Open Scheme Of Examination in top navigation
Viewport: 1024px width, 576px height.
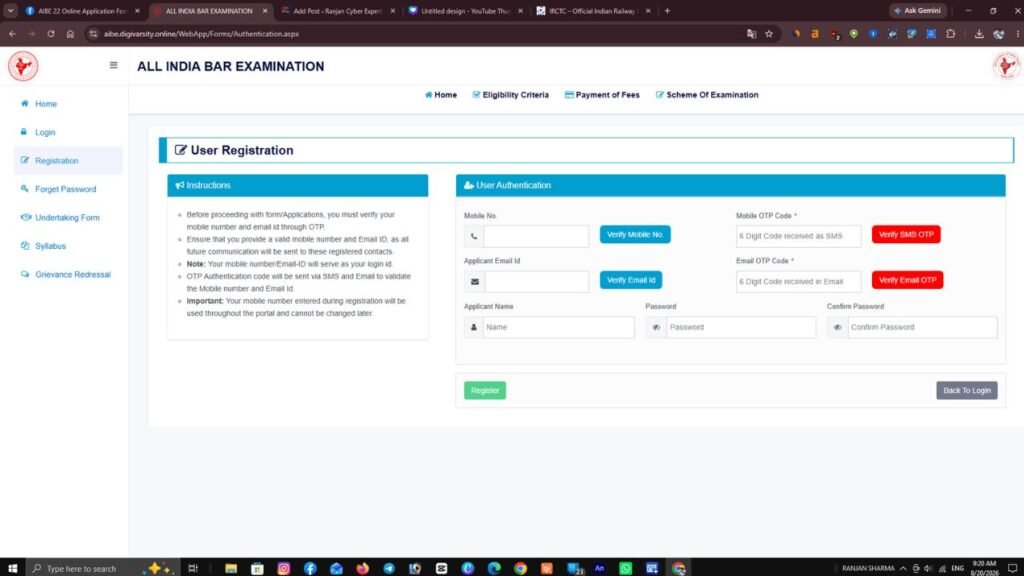click(707, 95)
